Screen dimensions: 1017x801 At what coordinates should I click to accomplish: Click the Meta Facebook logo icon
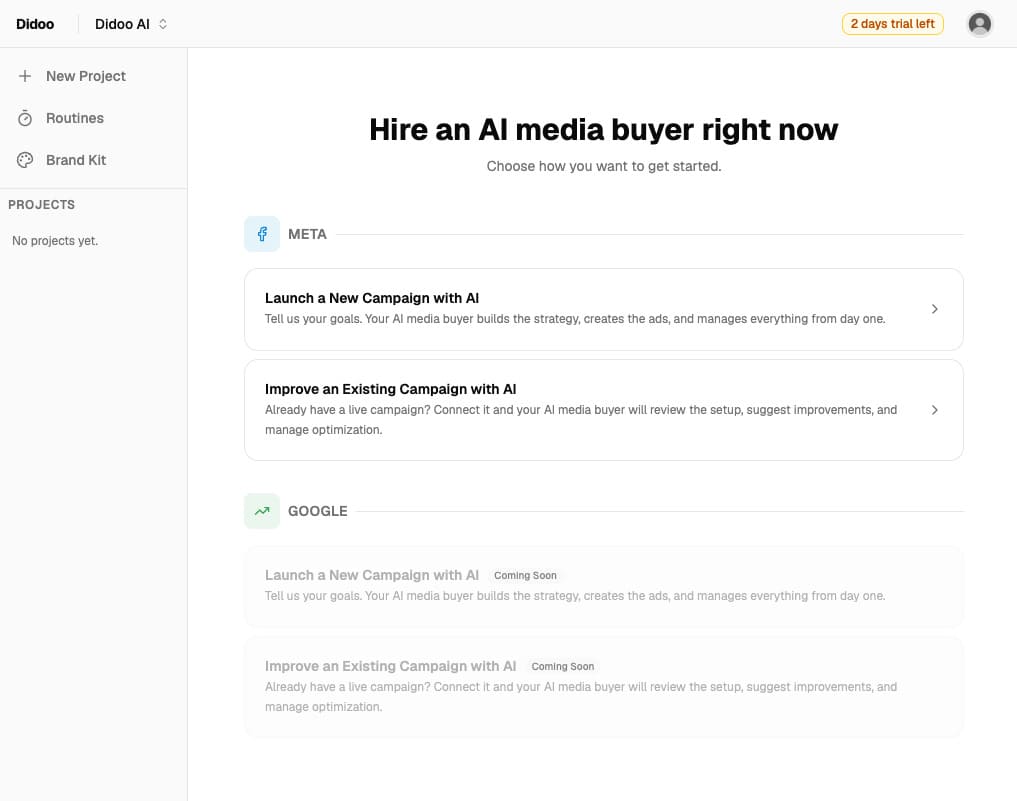click(262, 234)
